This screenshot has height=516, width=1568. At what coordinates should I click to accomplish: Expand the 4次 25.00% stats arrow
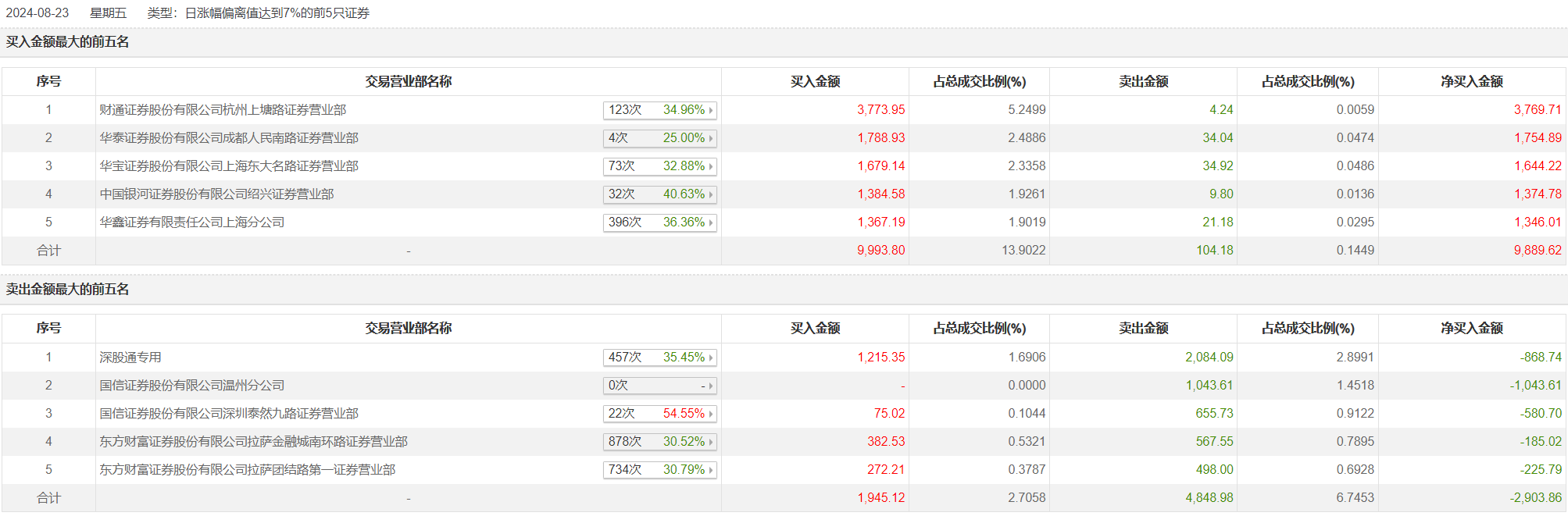[710, 139]
